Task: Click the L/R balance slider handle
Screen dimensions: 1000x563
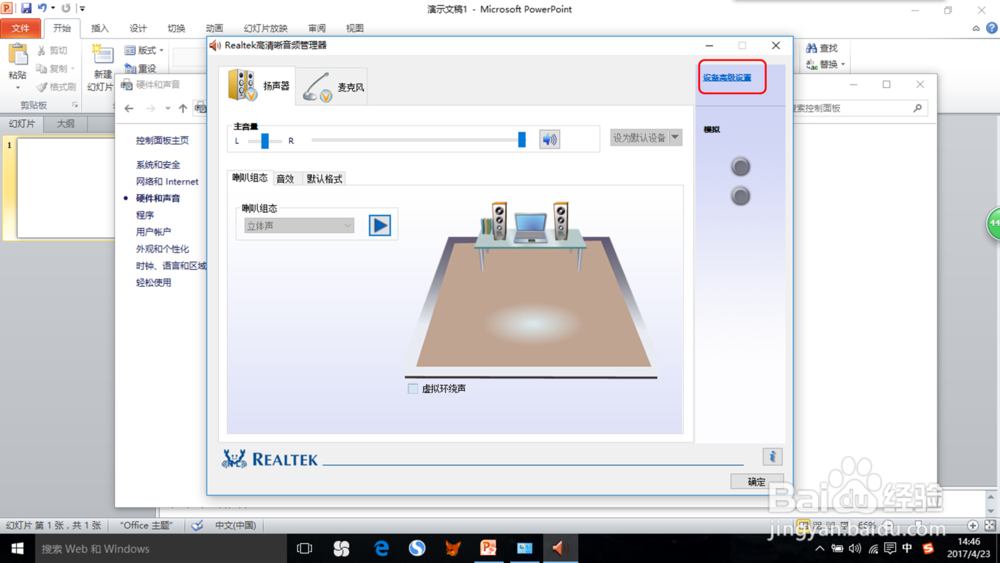Action: click(x=265, y=141)
